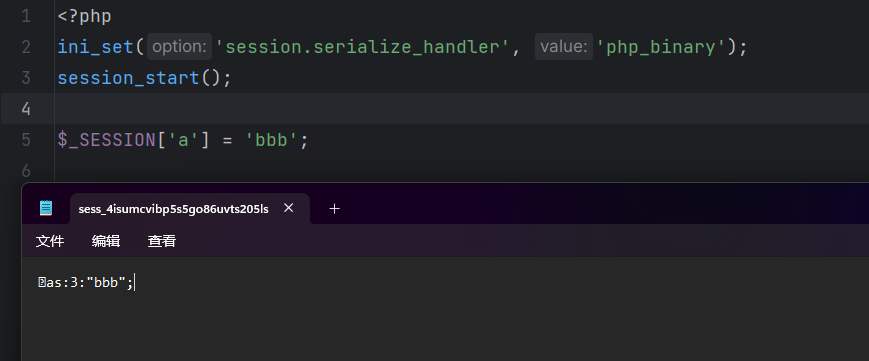The height and width of the screenshot is (361, 869).
Task: Open the 文件 menu
Action: (50, 241)
